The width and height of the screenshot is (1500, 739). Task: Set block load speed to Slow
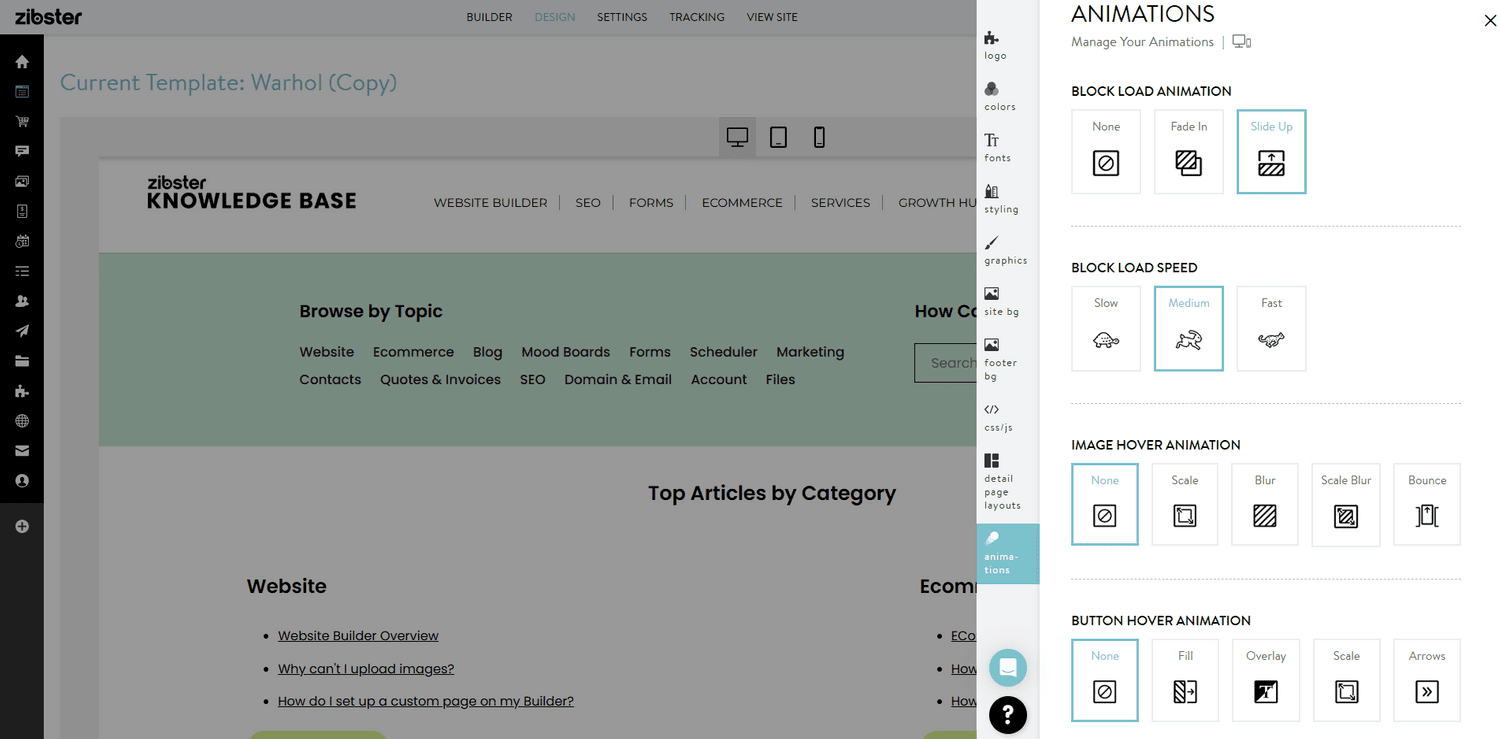[x=1106, y=329]
